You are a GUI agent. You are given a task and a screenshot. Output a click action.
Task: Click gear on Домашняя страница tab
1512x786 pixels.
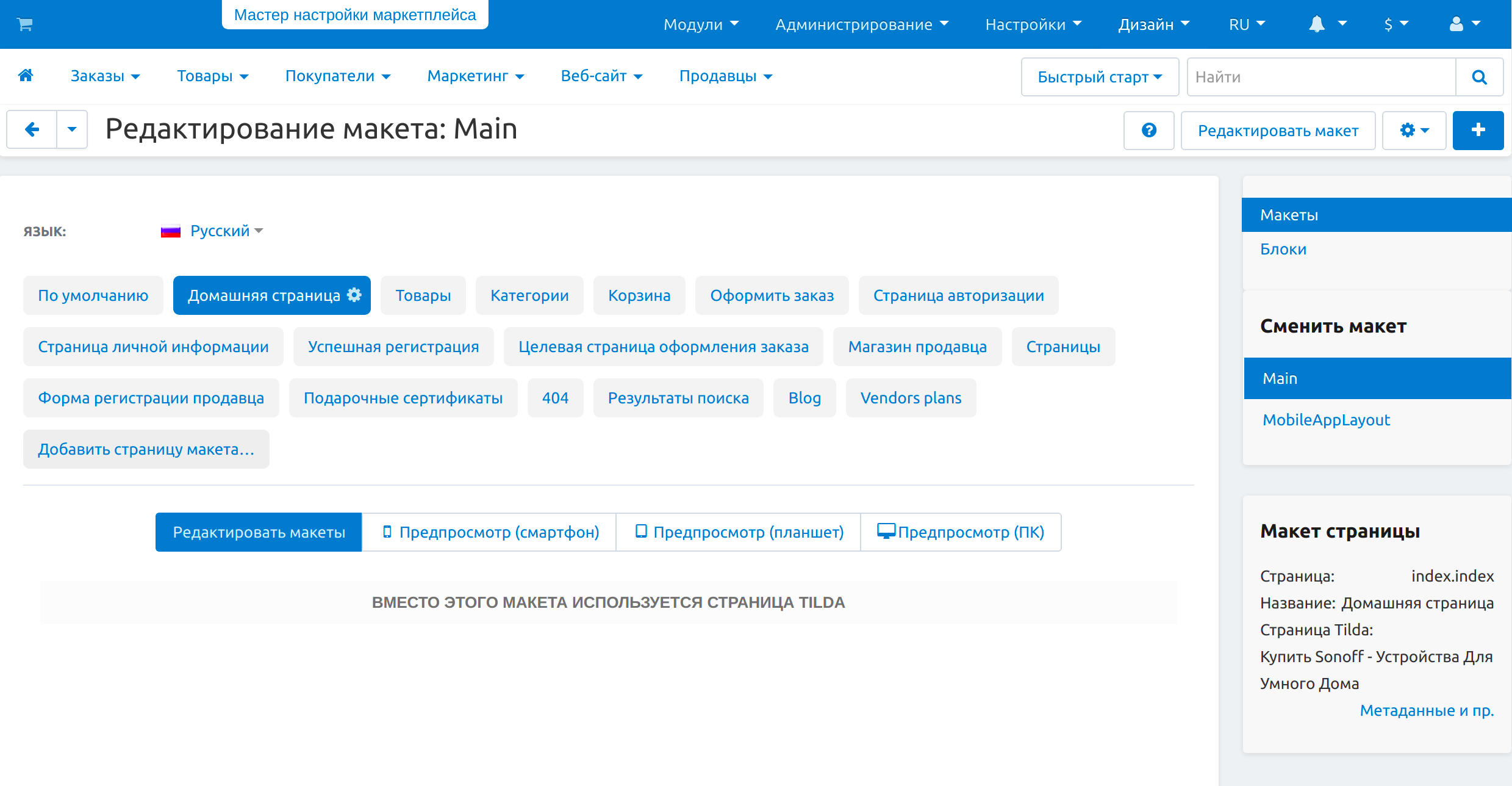(354, 295)
